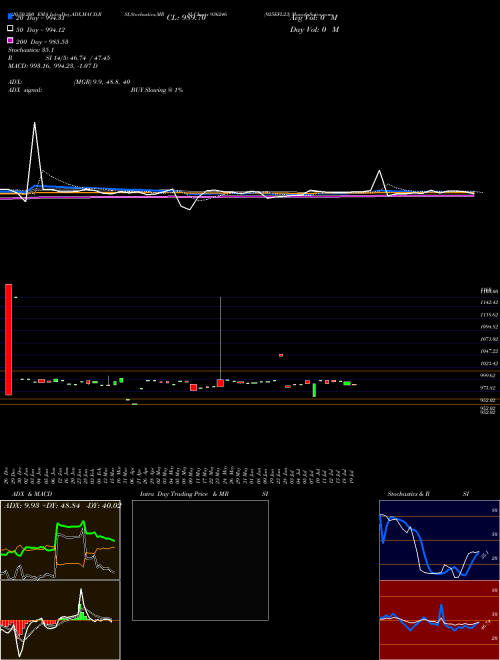This screenshot has width=500, height=660.
Task: Click the 1094.82 price axis label
Action: (x=489, y=327)
